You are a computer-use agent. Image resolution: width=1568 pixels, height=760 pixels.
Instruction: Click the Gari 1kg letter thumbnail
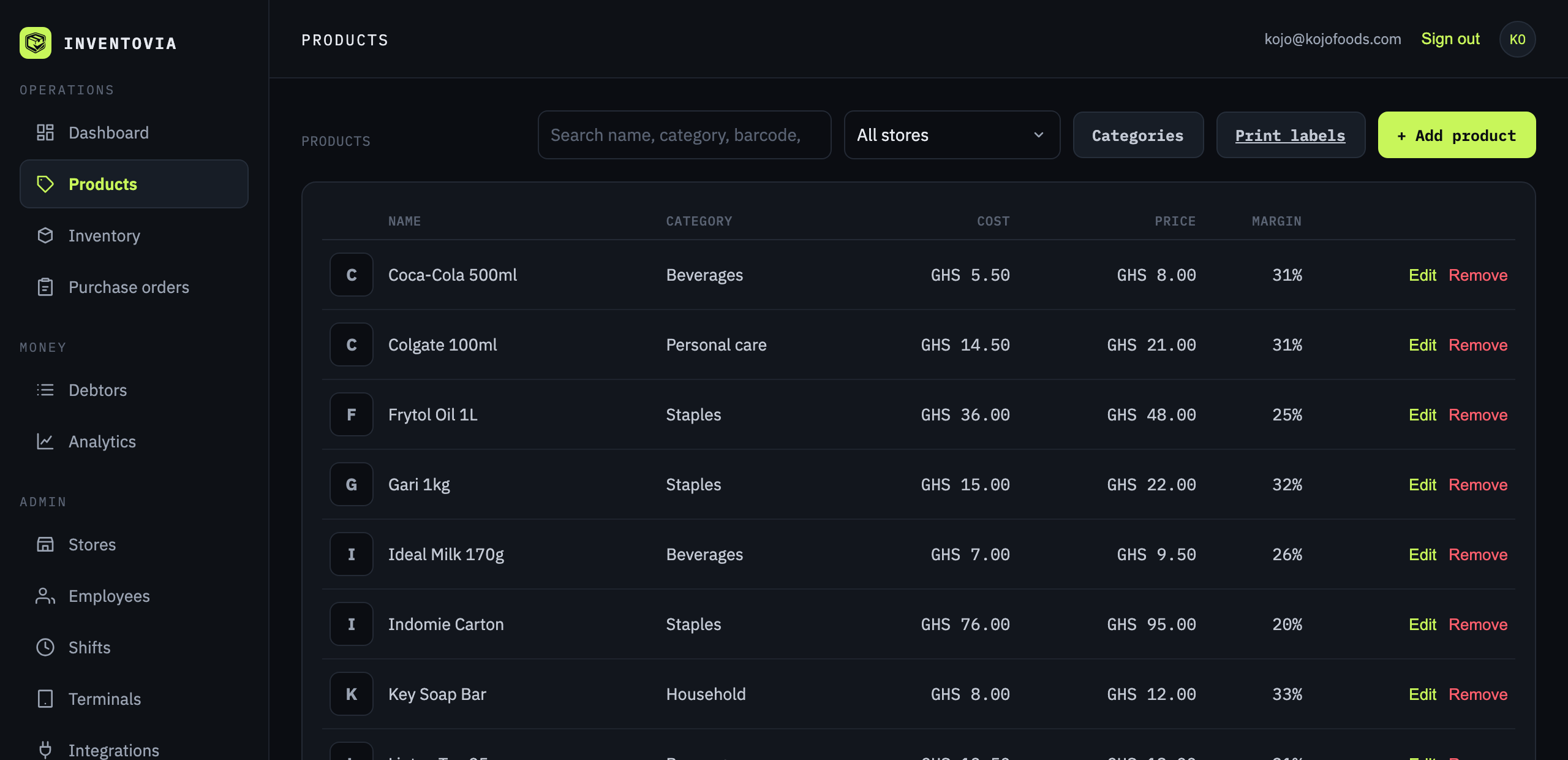point(352,484)
